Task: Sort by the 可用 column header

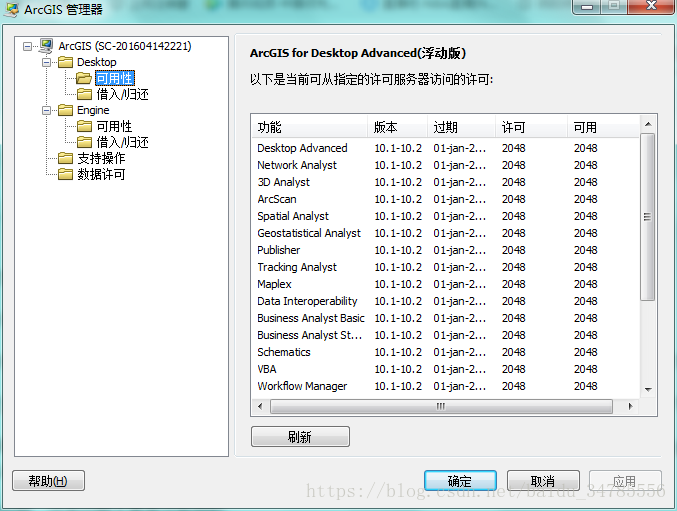Action: point(603,127)
